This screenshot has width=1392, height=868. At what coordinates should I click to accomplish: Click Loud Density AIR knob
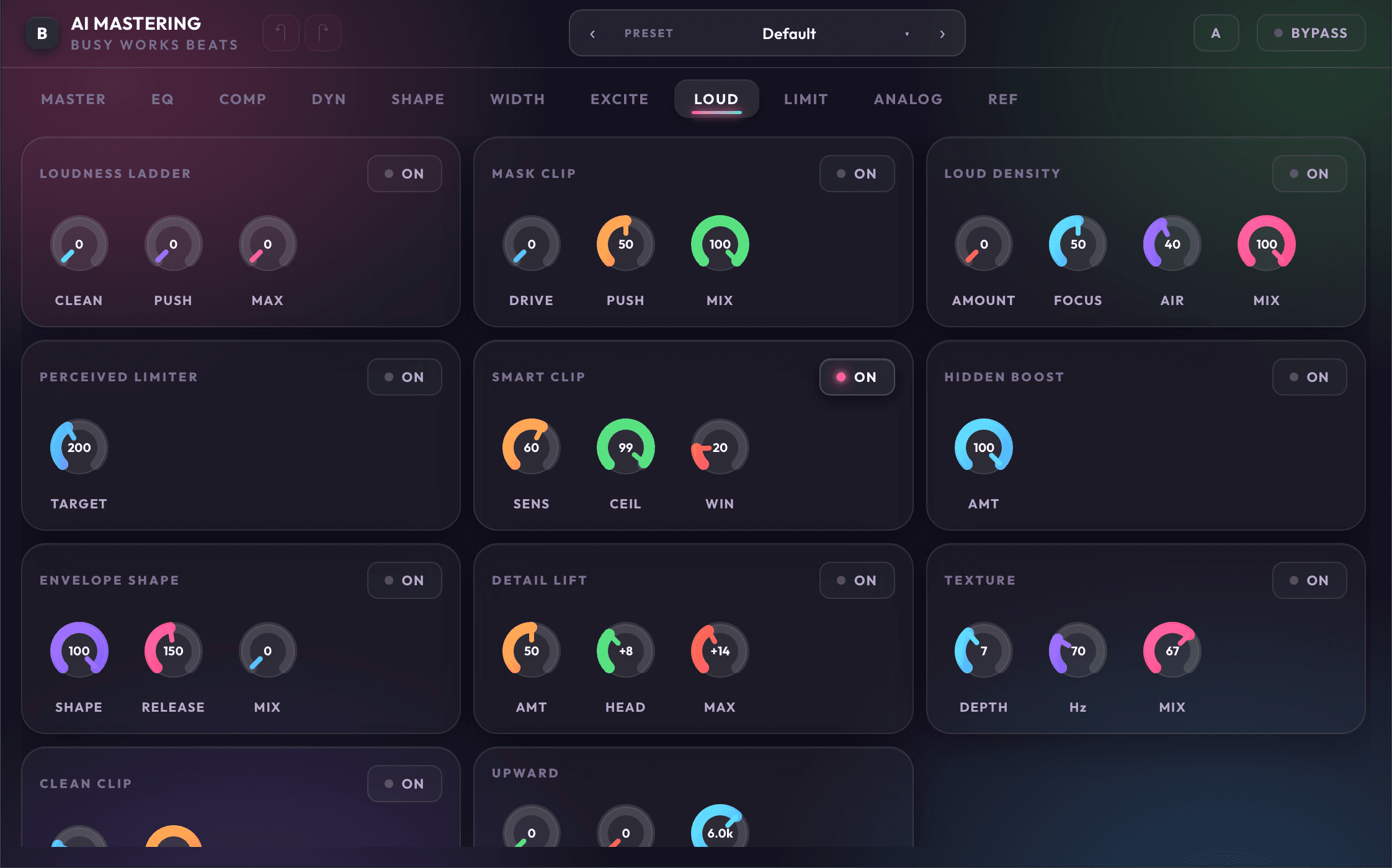point(1172,244)
